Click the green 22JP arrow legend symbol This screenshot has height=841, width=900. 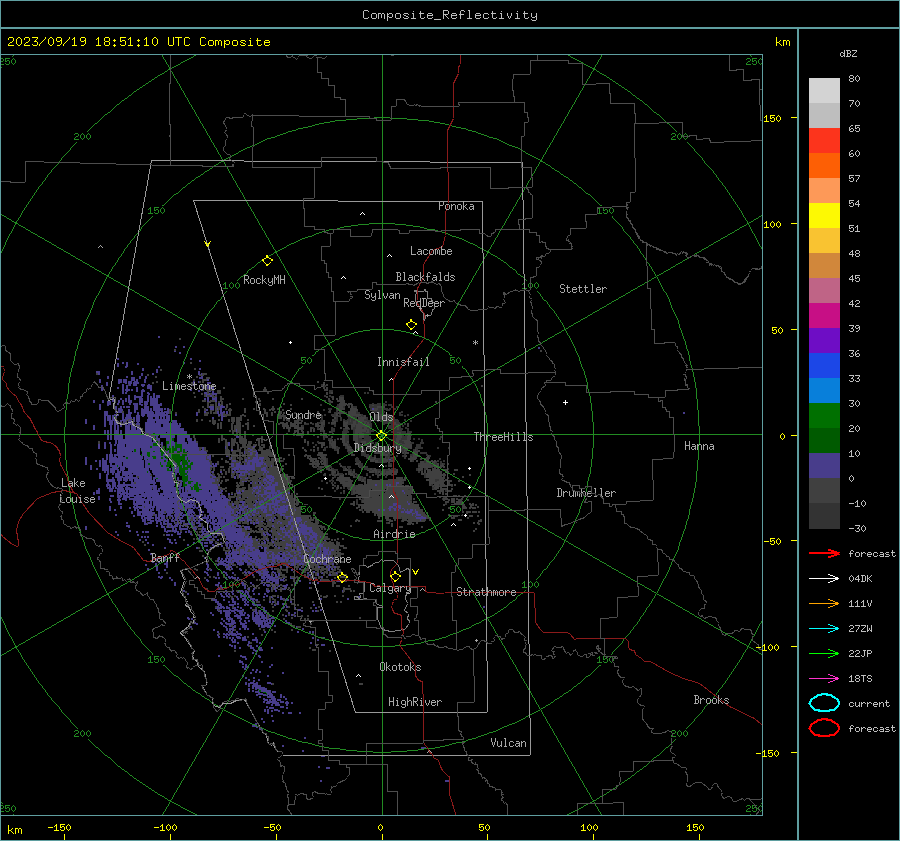pos(824,653)
